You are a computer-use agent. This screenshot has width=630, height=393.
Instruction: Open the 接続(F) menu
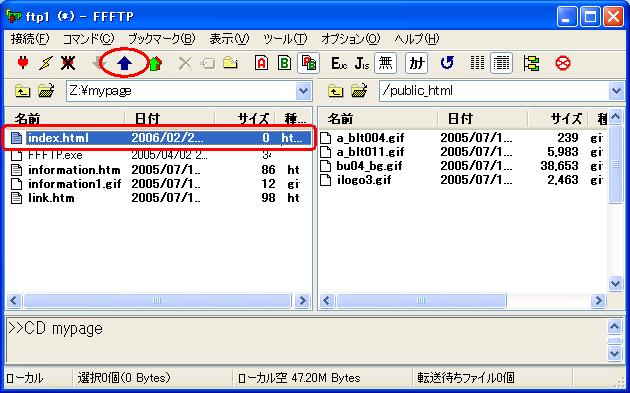(30, 39)
